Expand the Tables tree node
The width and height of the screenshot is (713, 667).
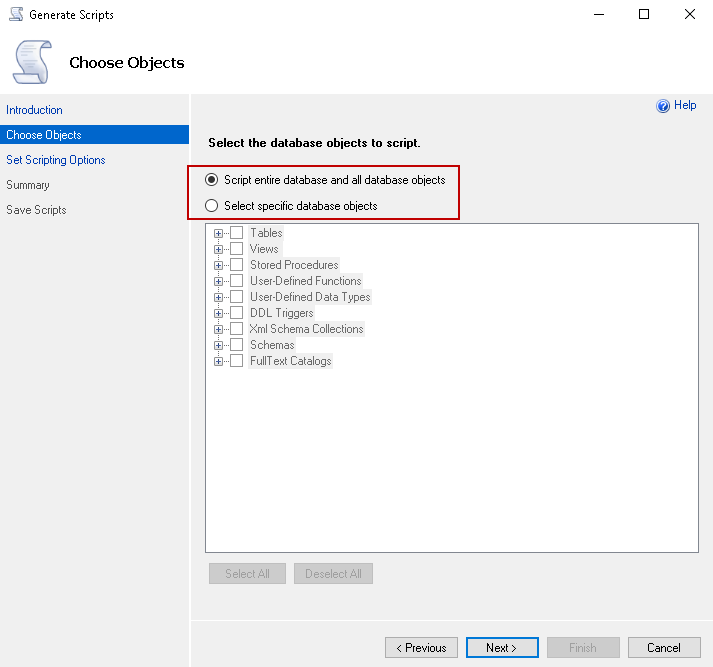(x=218, y=233)
